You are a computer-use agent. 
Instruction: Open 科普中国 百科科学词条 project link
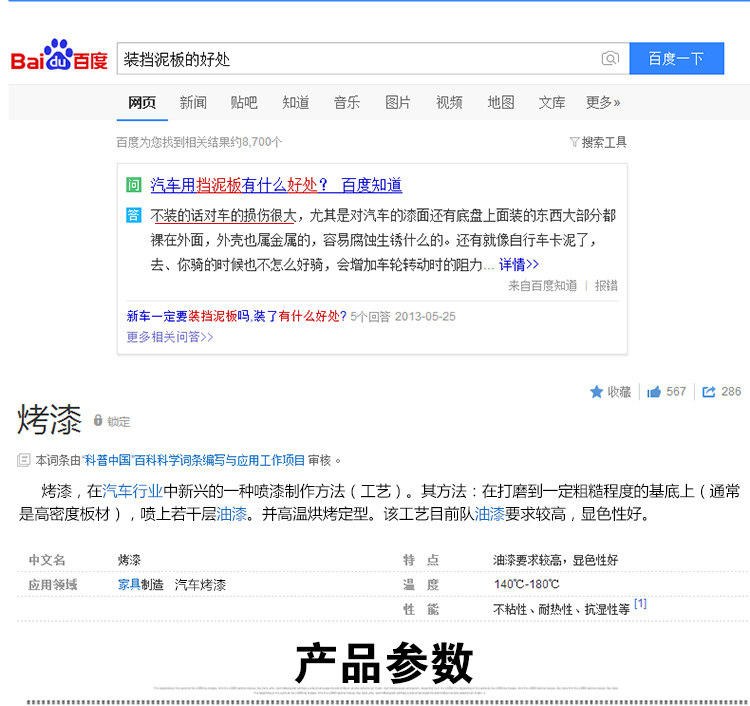tap(194, 460)
